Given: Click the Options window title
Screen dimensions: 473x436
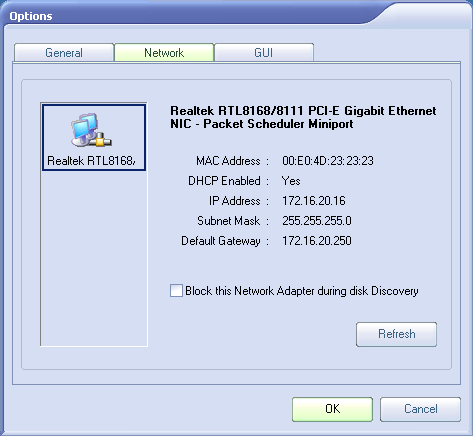Looking at the screenshot, I should [x=31, y=16].
